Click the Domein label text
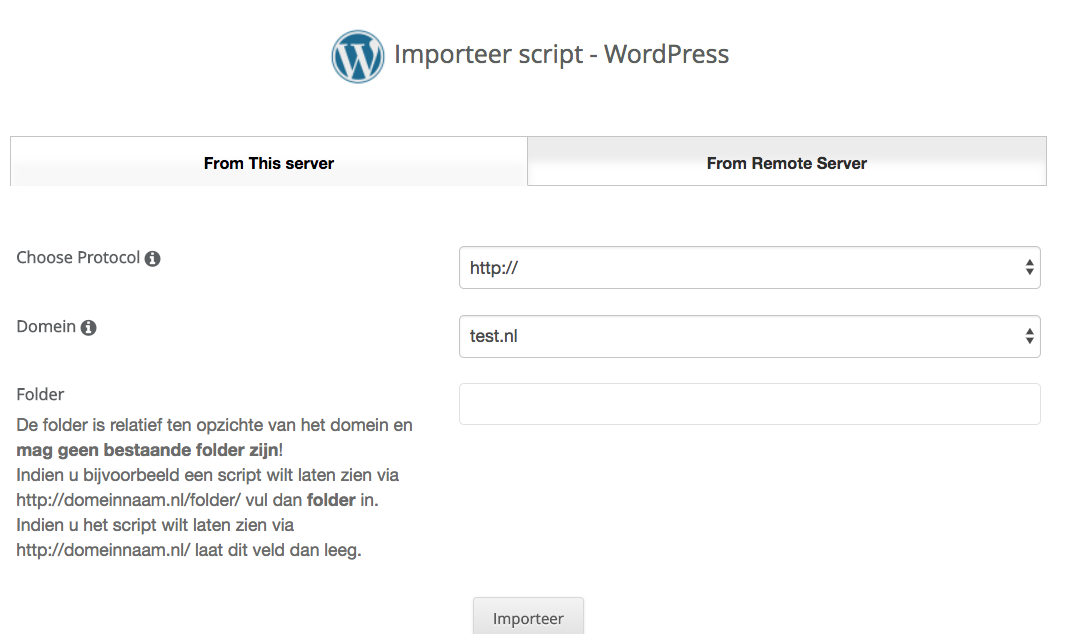 pos(46,327)
